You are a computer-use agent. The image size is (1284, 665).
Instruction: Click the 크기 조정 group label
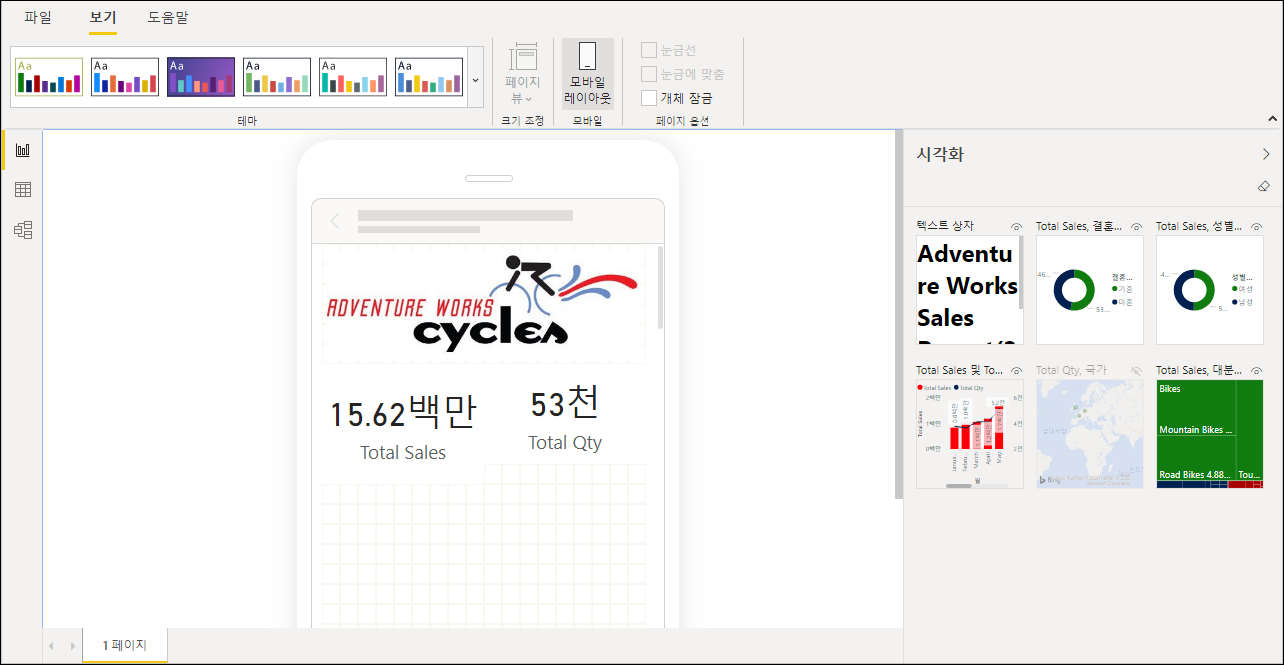(x=522, y=120)
